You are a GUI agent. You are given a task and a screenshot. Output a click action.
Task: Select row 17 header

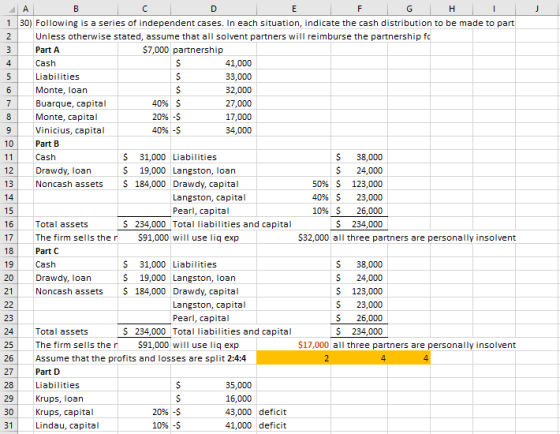click(9, 238)
